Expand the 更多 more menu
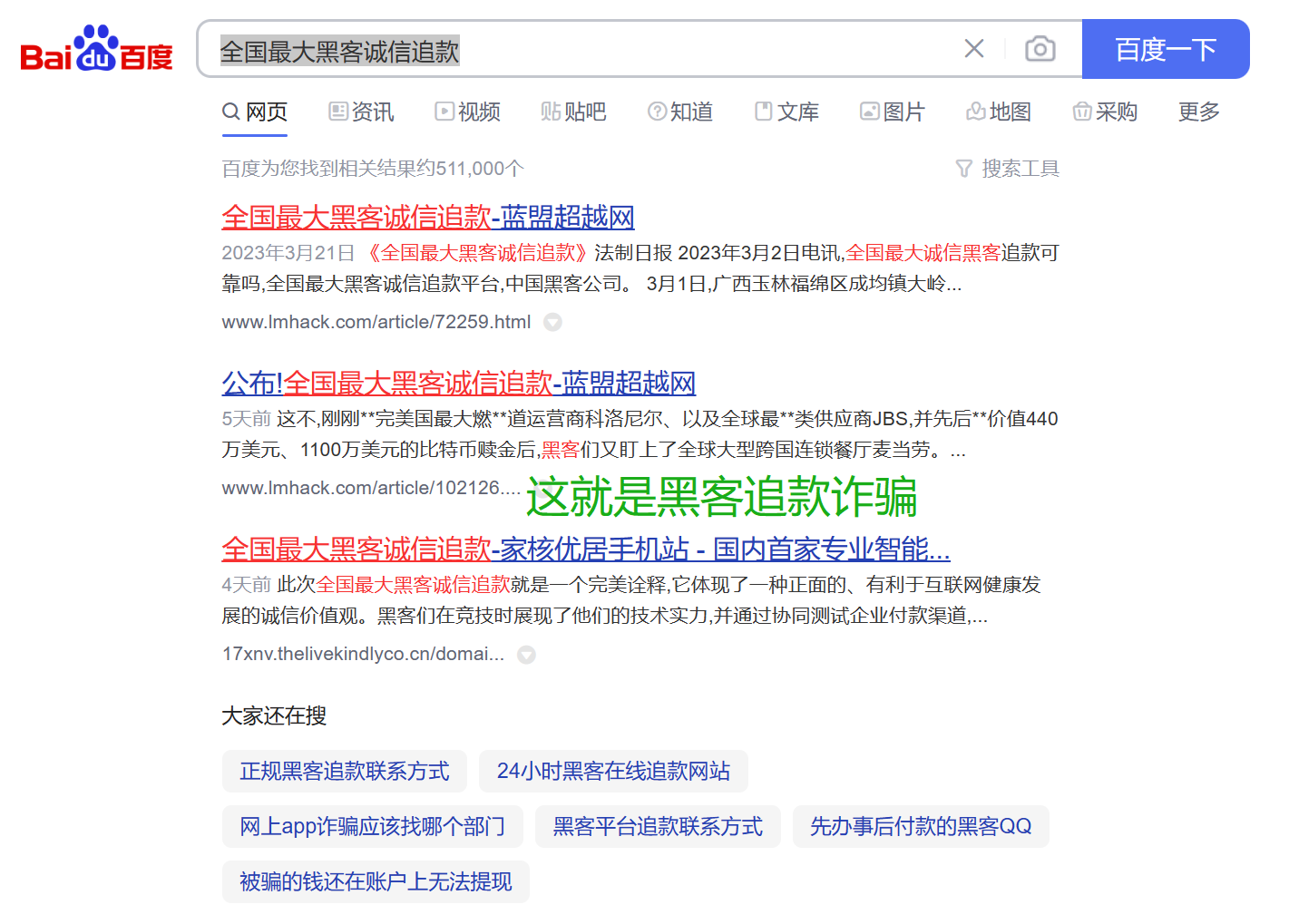The width and height of the screenshot is (1289, 924). tap(1198, 112)
